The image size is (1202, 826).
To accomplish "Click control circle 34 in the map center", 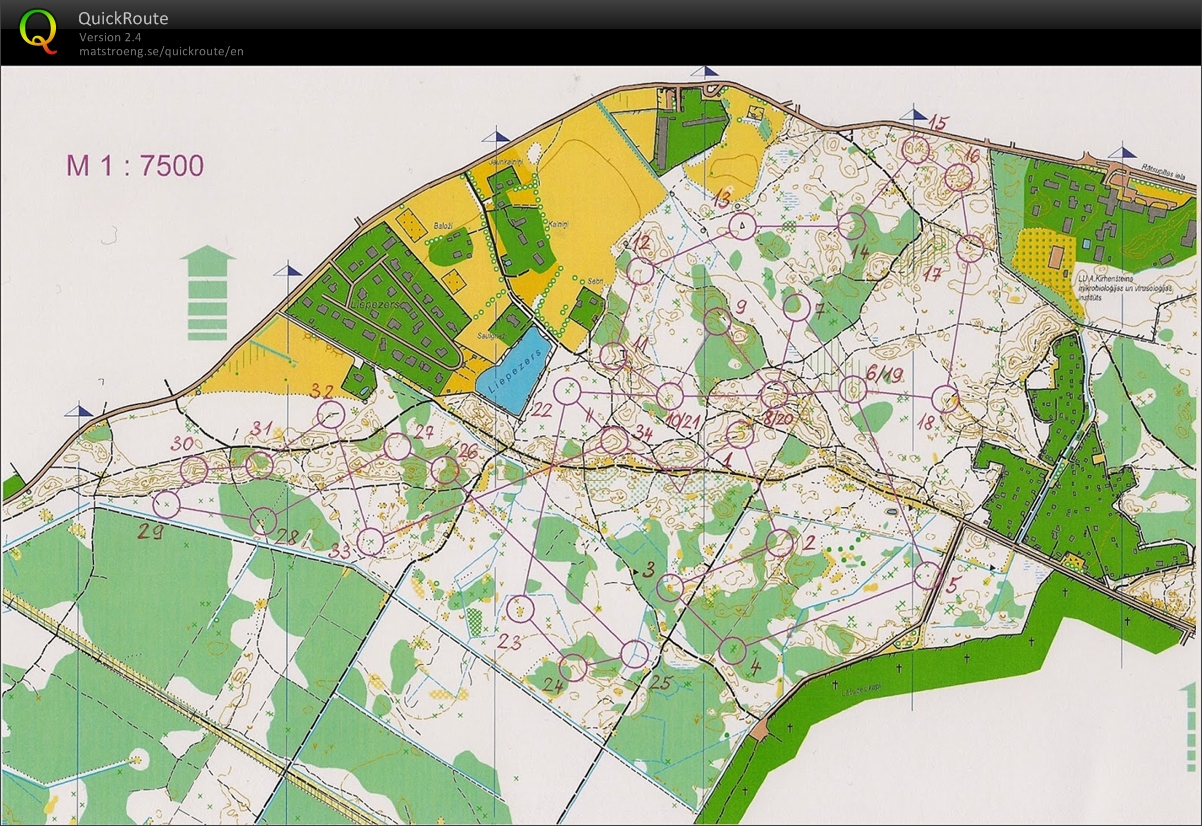I will (x=616, y=437).
